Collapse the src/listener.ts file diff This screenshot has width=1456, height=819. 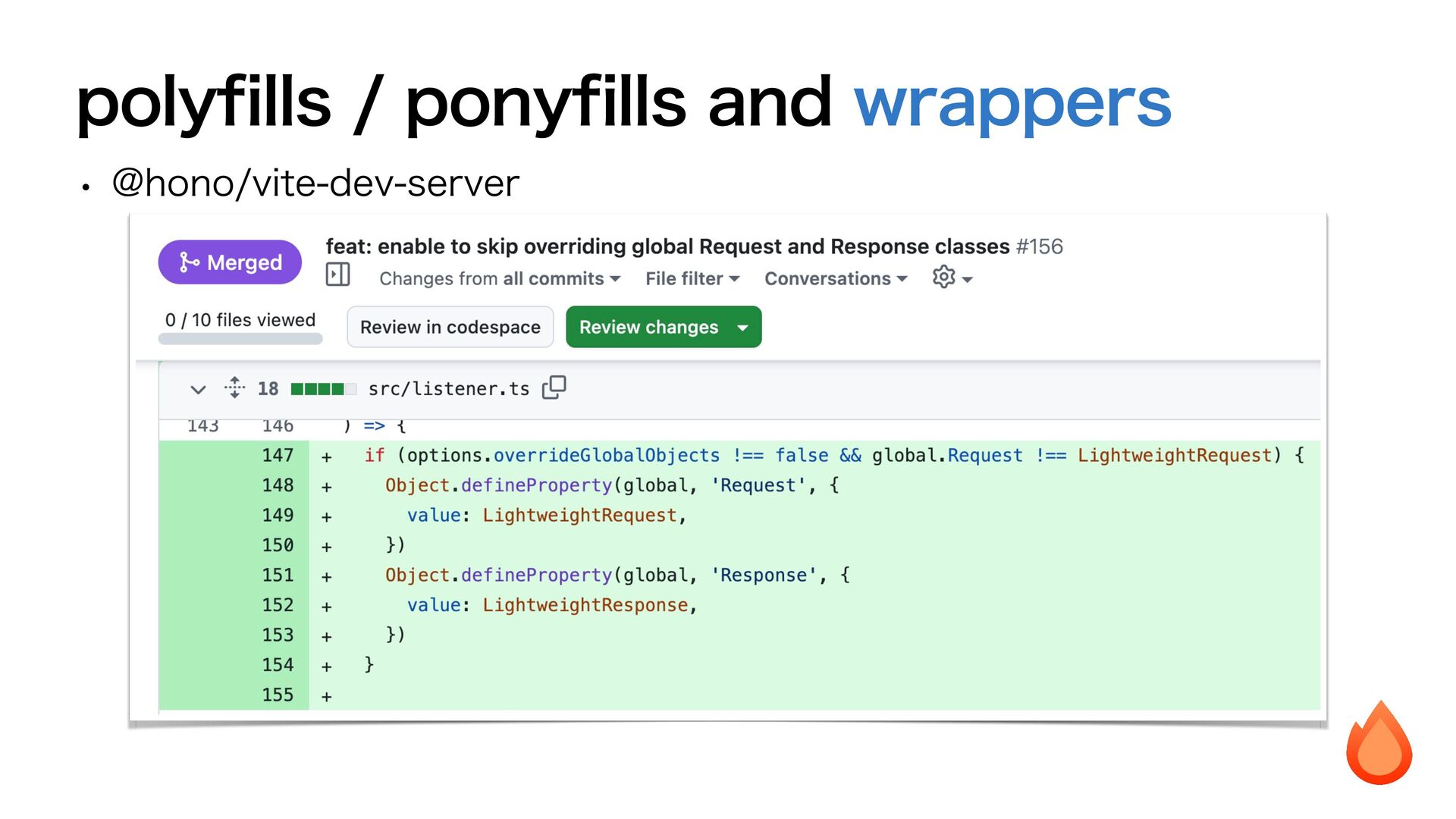198,390
